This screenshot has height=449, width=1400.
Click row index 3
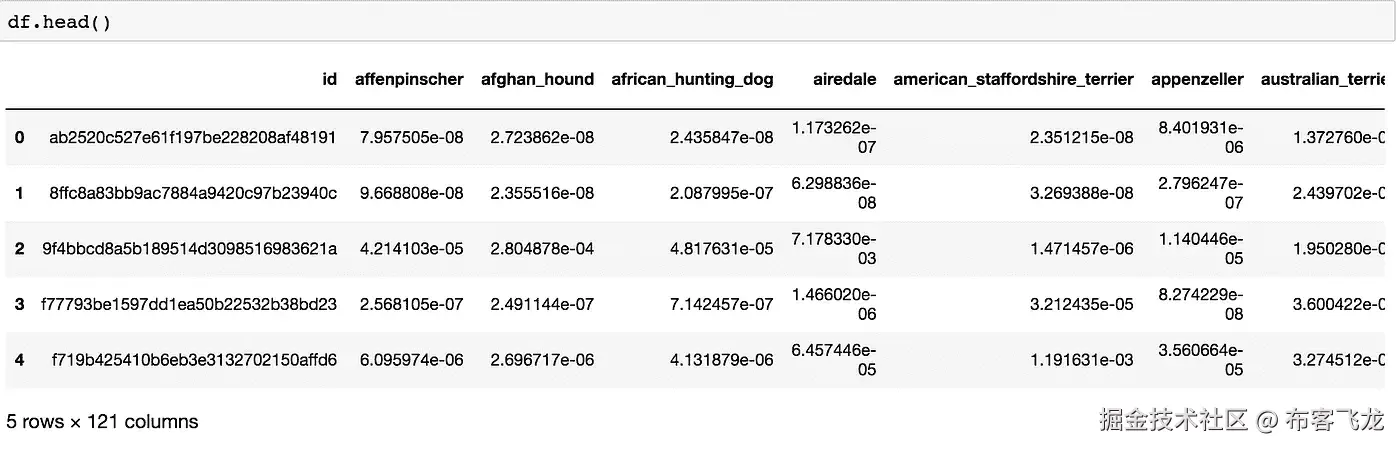click(19, 304)
